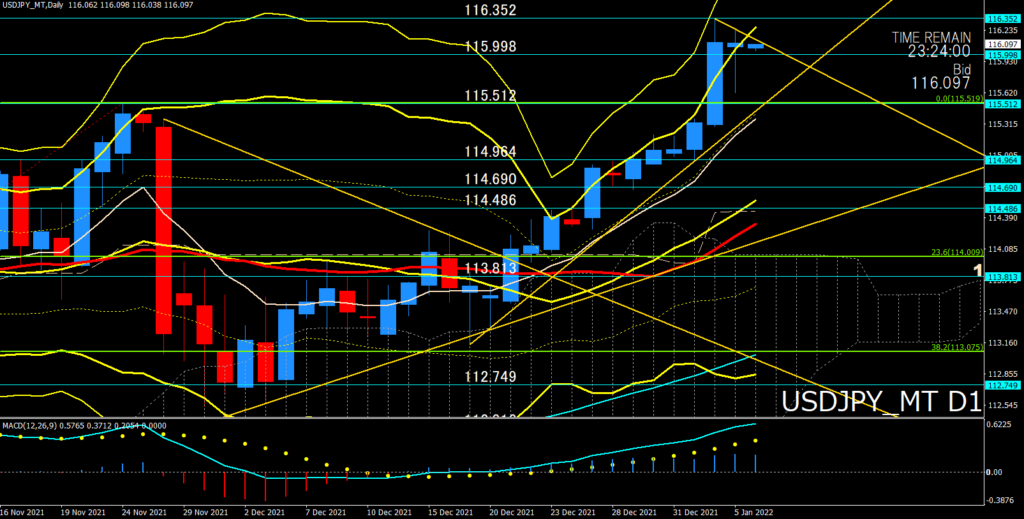The image size is (1024, 519).
Task: Click the large 116.097 value under Bid
Action: (x=941, y=83)
